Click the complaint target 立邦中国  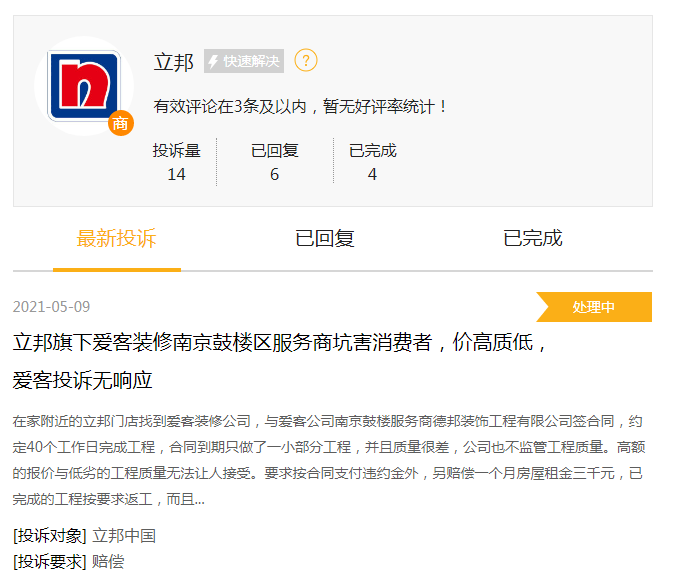[124, 536]
